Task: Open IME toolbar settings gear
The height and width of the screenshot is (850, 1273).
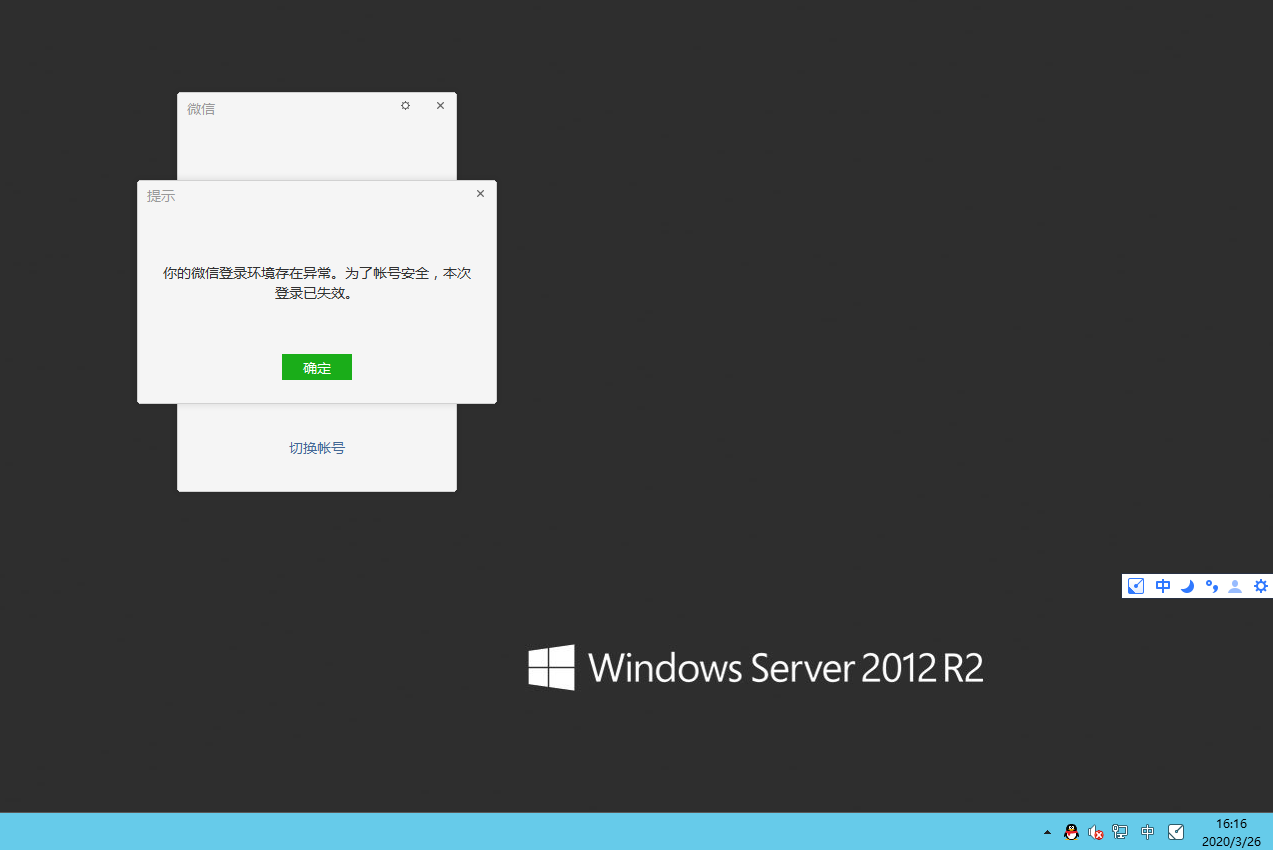Action: 1261,586
